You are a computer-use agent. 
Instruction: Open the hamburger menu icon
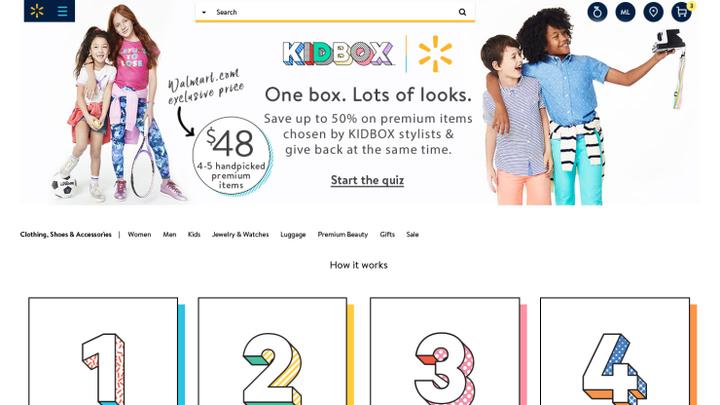pos(62,11)
